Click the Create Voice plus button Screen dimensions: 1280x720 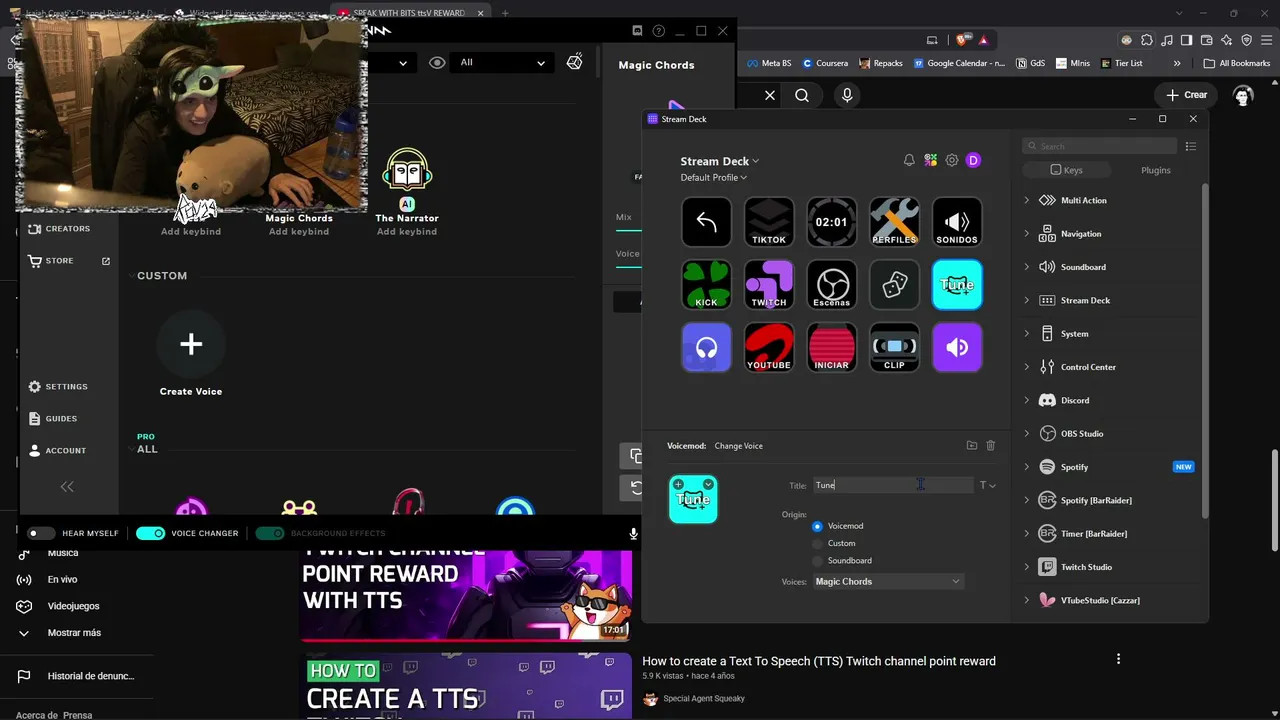tap(190, 344)
